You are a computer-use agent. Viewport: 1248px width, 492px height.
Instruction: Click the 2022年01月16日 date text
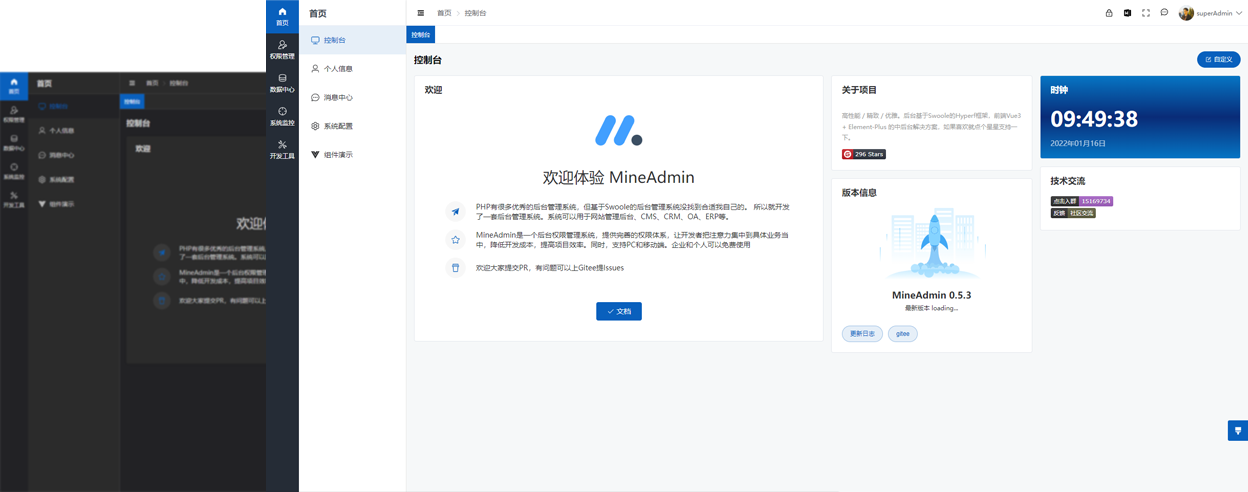tap(1078, 143)
